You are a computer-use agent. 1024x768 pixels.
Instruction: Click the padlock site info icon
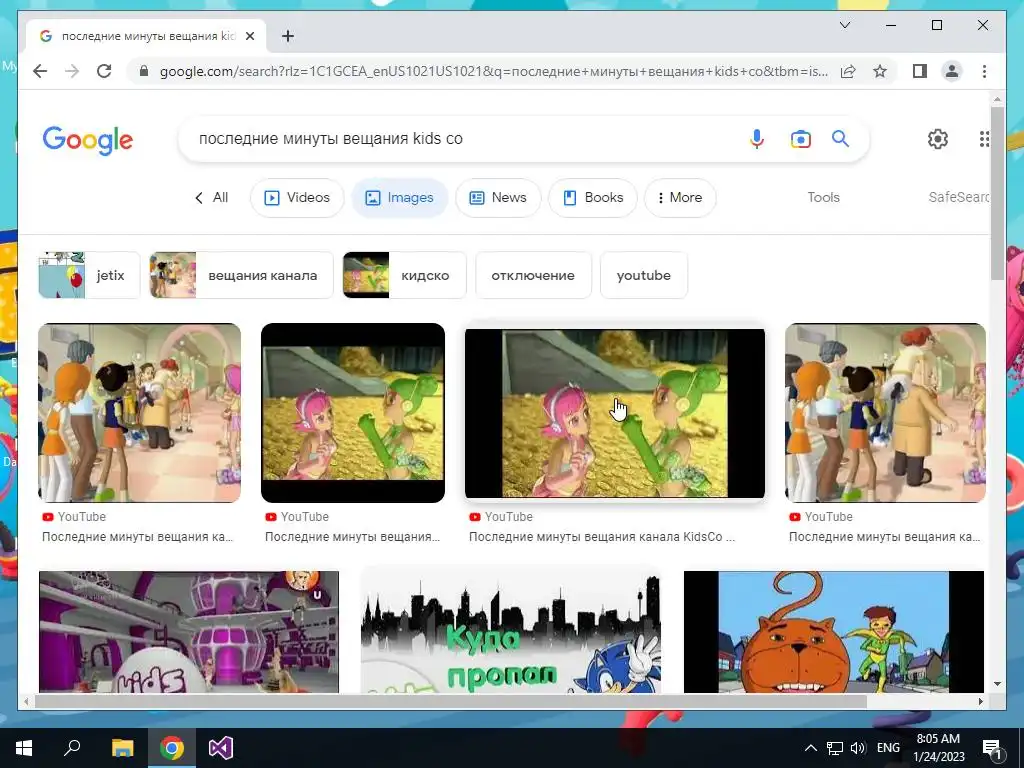(144, 71)
